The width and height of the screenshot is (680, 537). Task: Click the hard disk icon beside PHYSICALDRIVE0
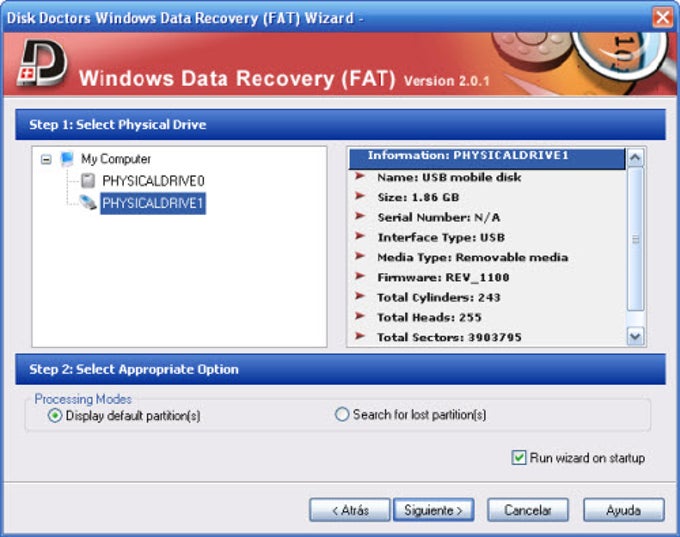coord(88,180)
